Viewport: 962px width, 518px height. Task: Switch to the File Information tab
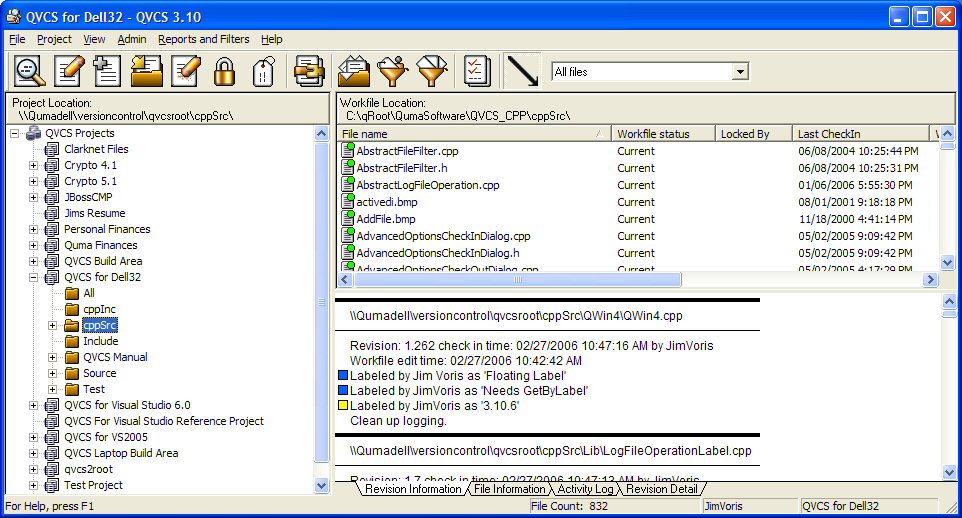click(509, 489)
